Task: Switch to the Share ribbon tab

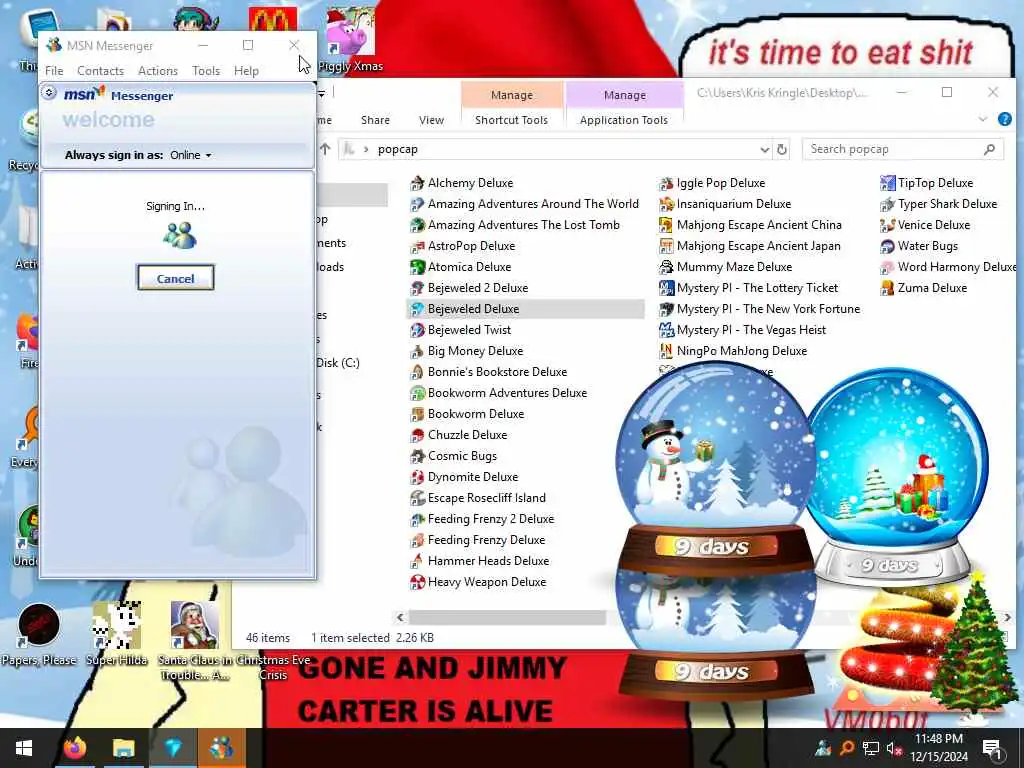Action: pos(376,120)
